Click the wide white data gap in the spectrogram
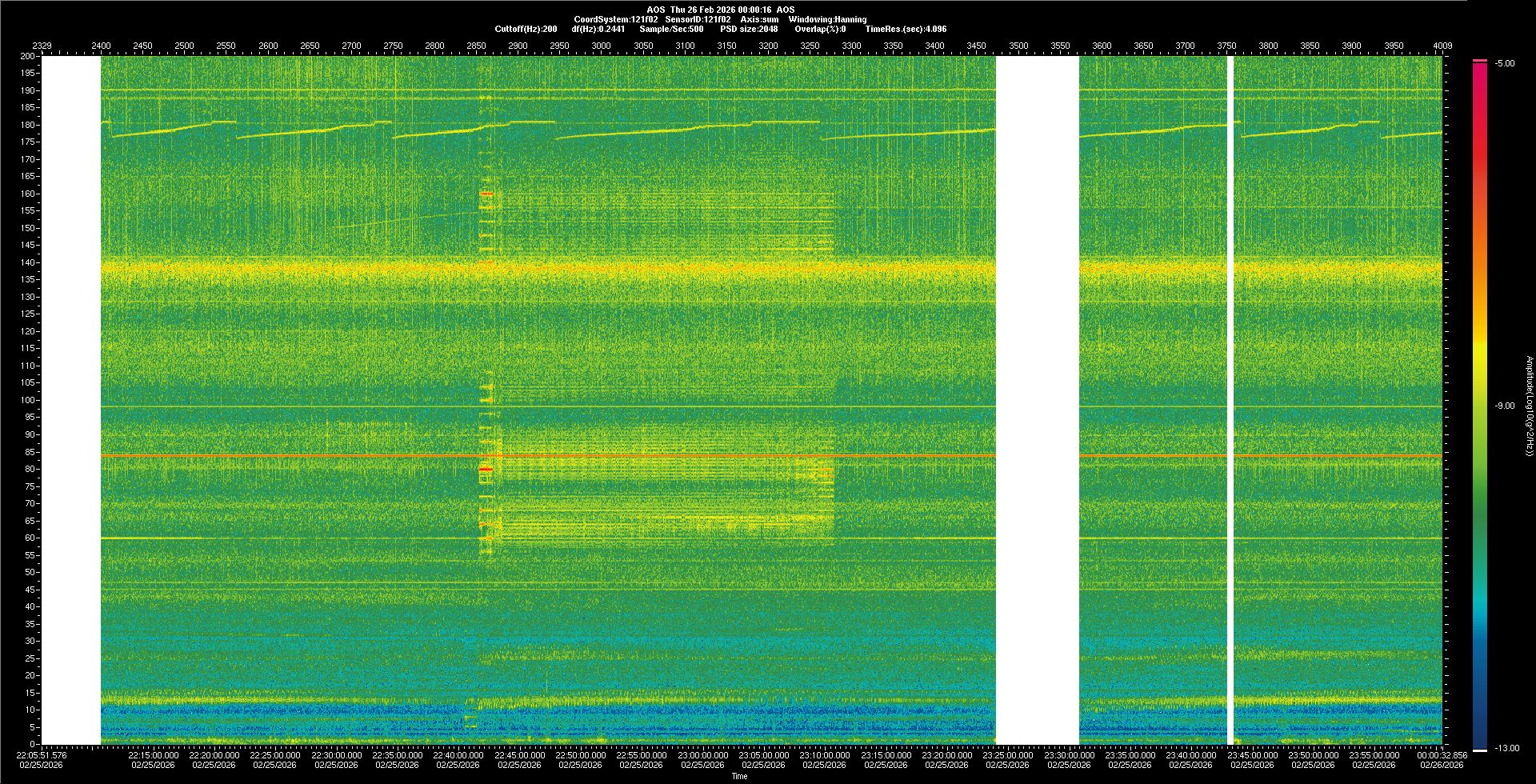The image size is (1536, 784). [x=1037, y=400]
